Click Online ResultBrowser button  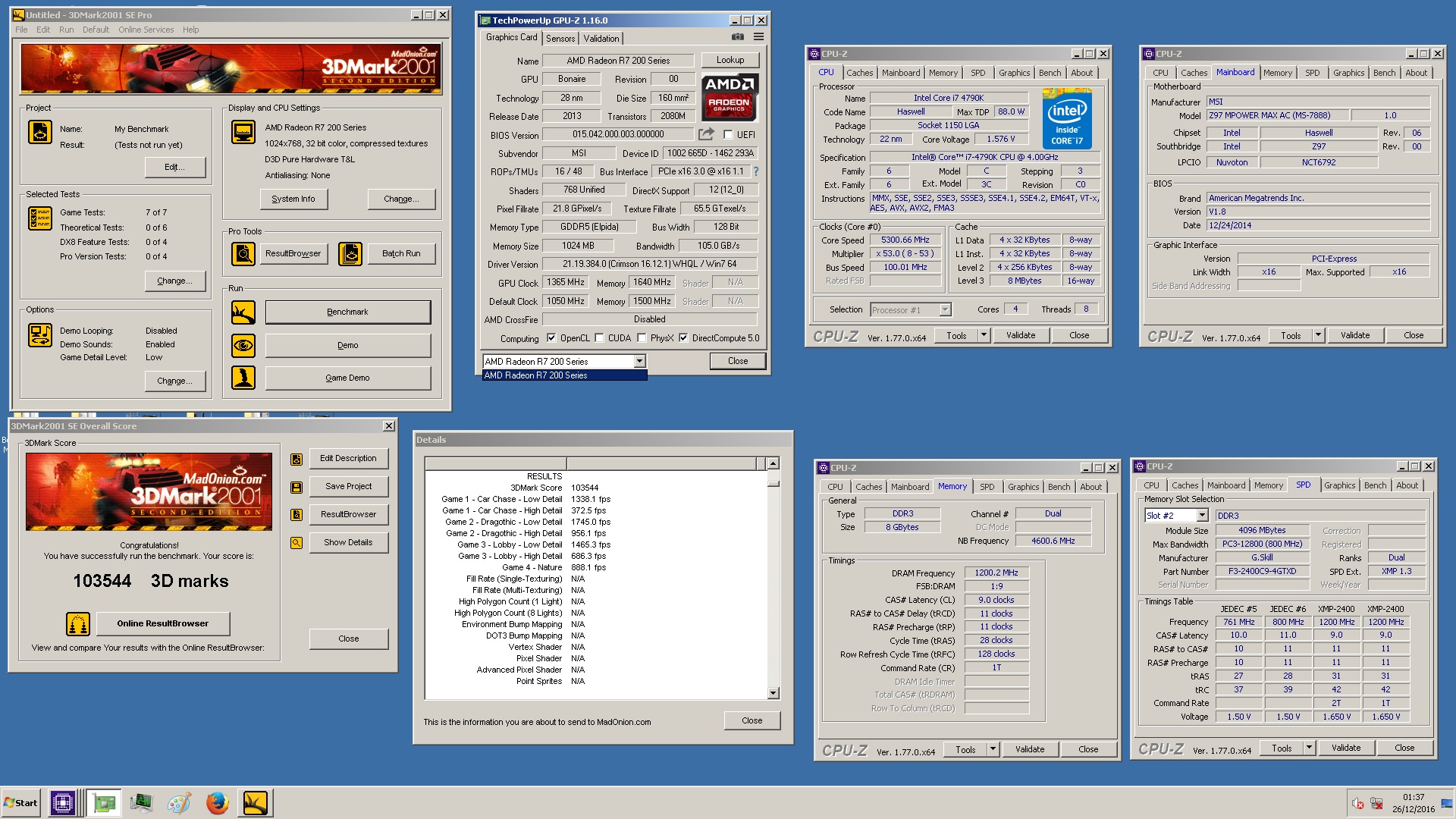pos(162,623)
